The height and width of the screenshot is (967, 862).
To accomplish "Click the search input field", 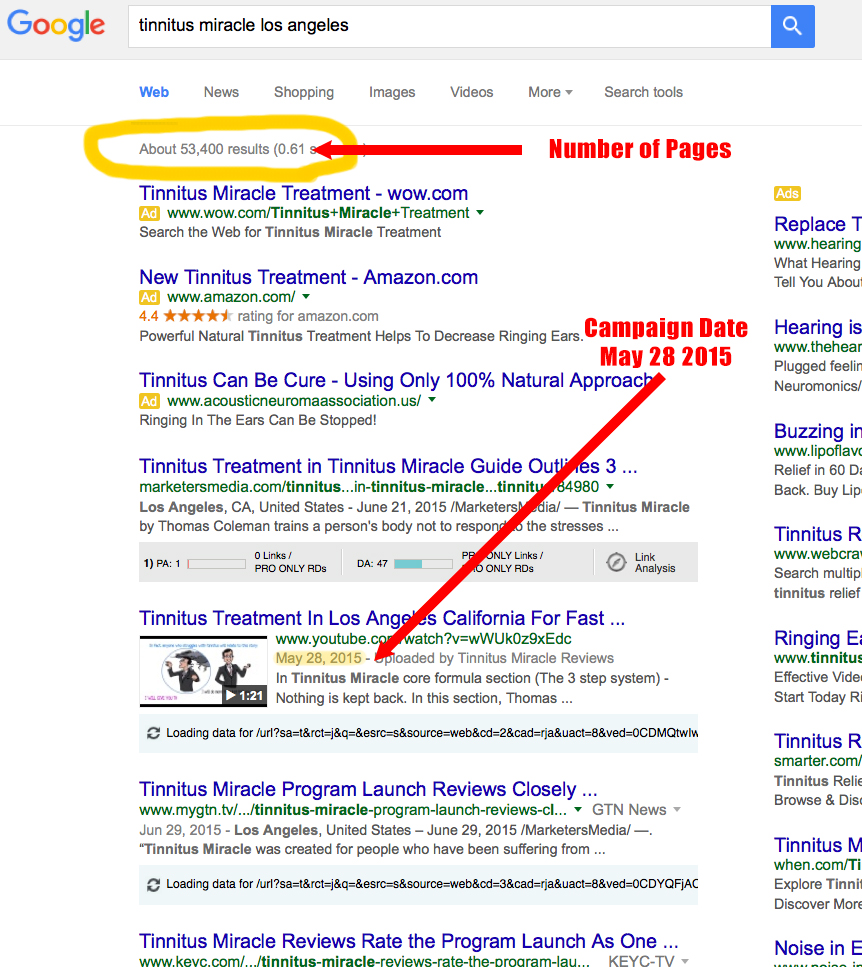I will [449, 26].
